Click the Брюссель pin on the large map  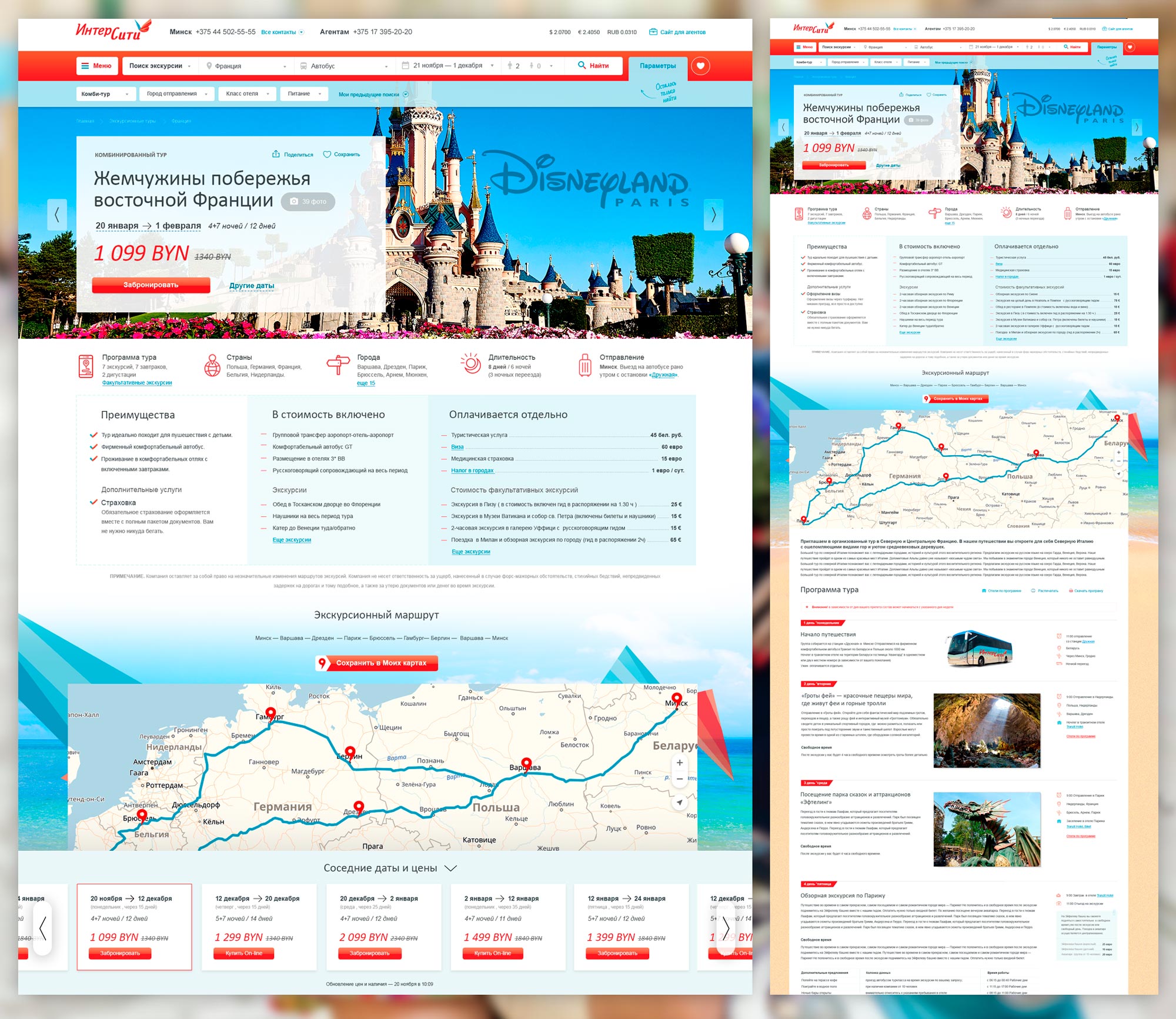coord(142,816)
